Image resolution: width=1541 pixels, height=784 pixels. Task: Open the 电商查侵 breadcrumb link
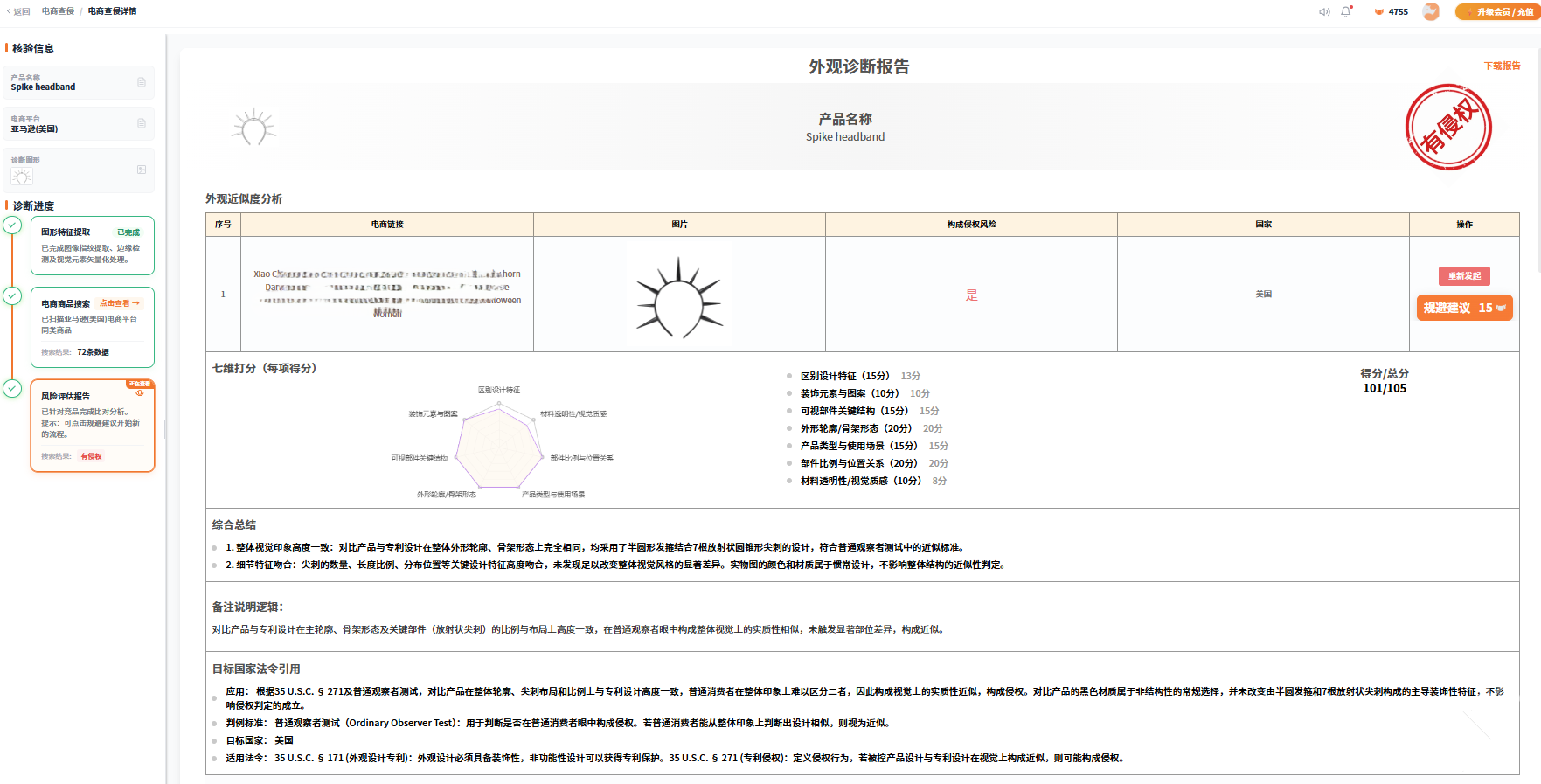58,11
